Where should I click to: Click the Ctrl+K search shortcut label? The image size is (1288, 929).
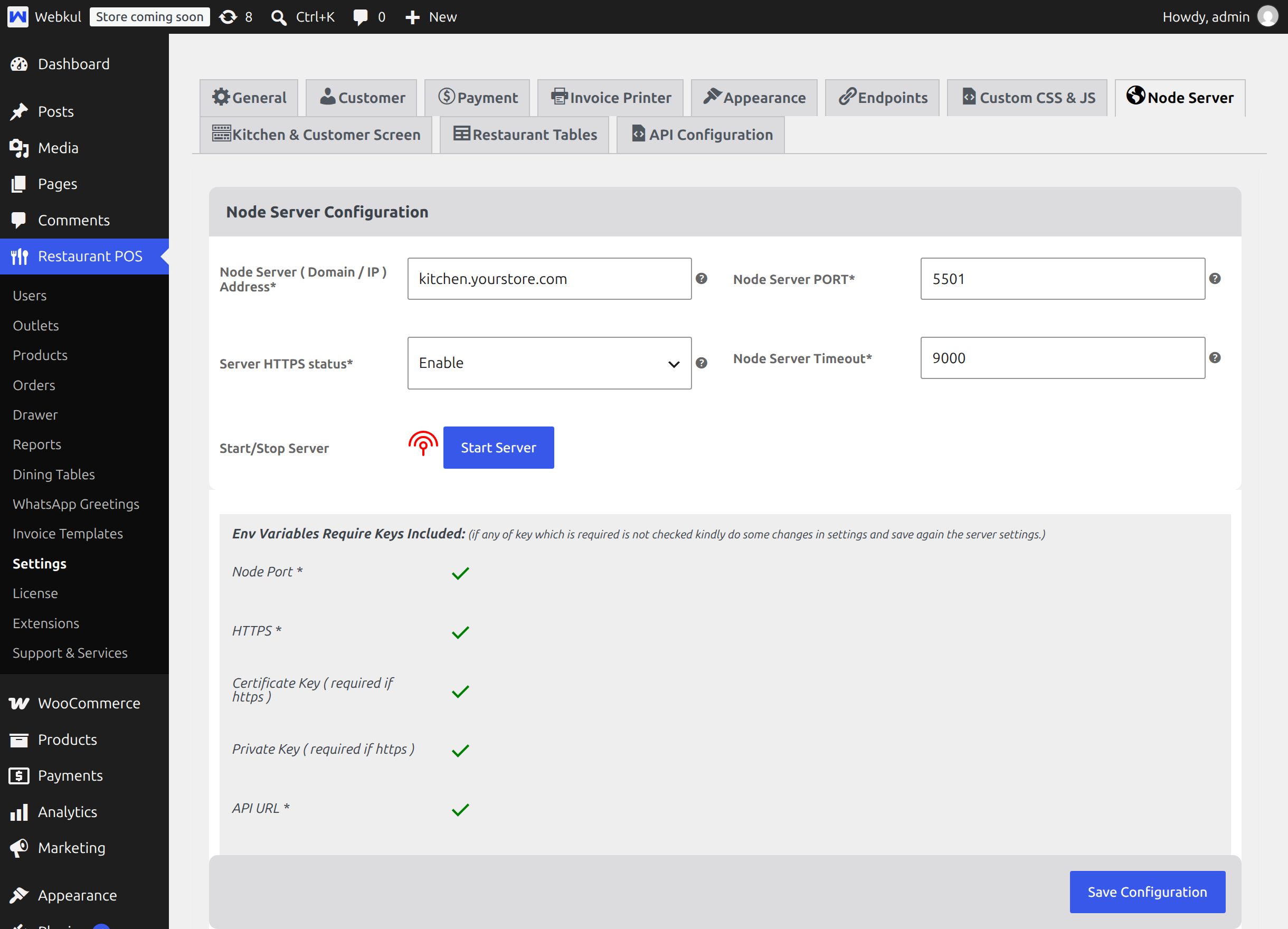(x=315, y=17)
